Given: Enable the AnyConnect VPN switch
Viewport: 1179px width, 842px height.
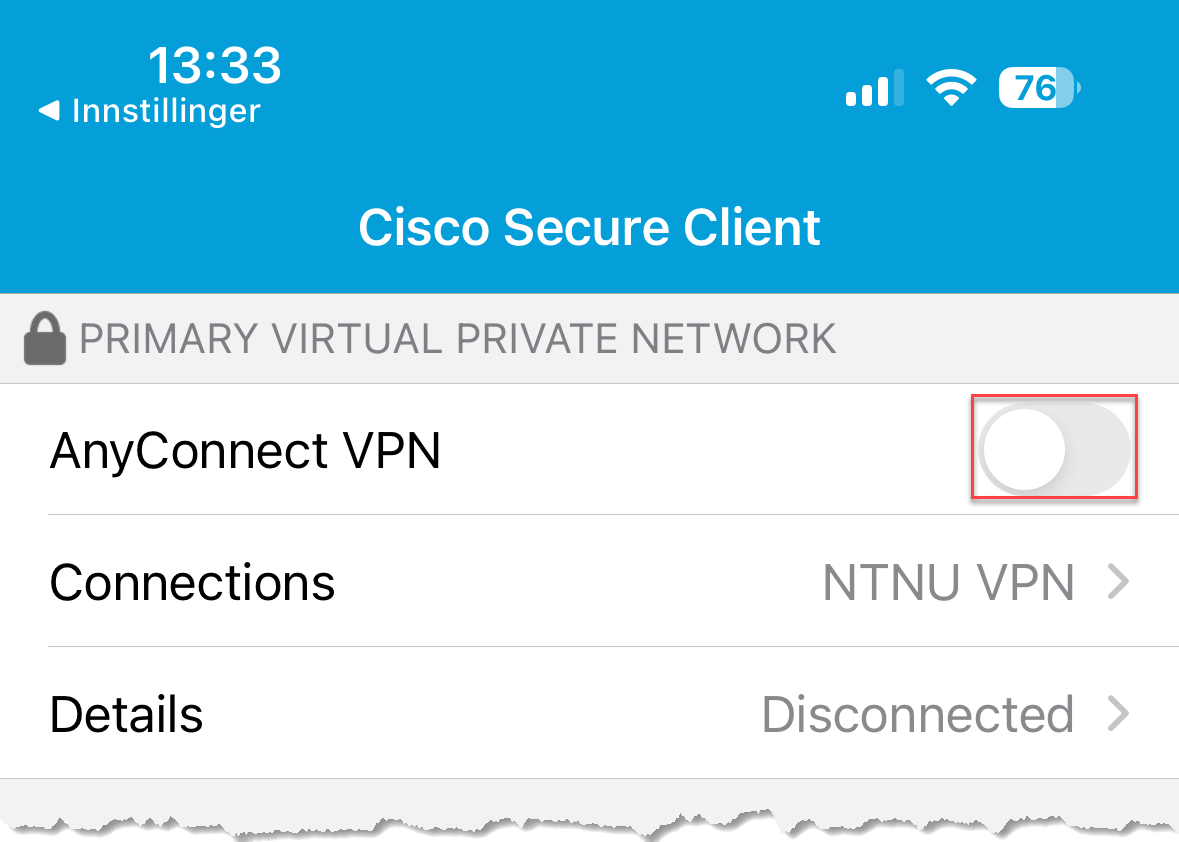Looking at the screenshot, I should tap(1056, 449).
